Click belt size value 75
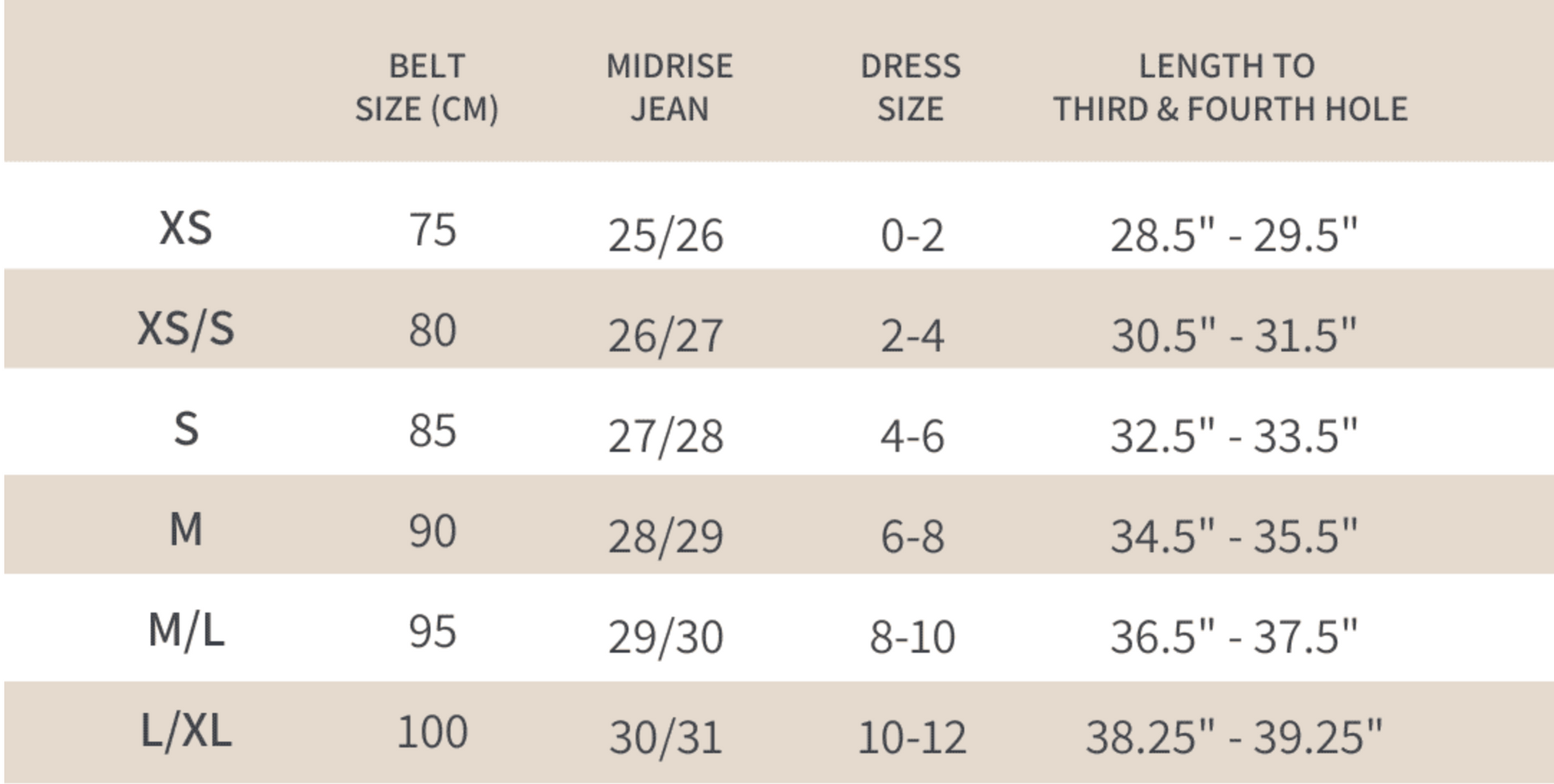This screenshot has height=784, width=1554. coord(432,230)
